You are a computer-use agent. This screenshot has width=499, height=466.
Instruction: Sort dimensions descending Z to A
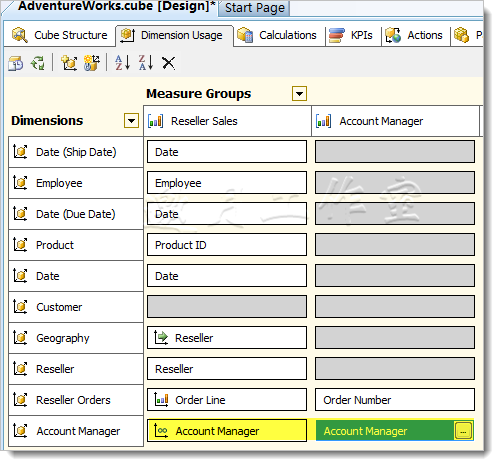coord(146,63)
